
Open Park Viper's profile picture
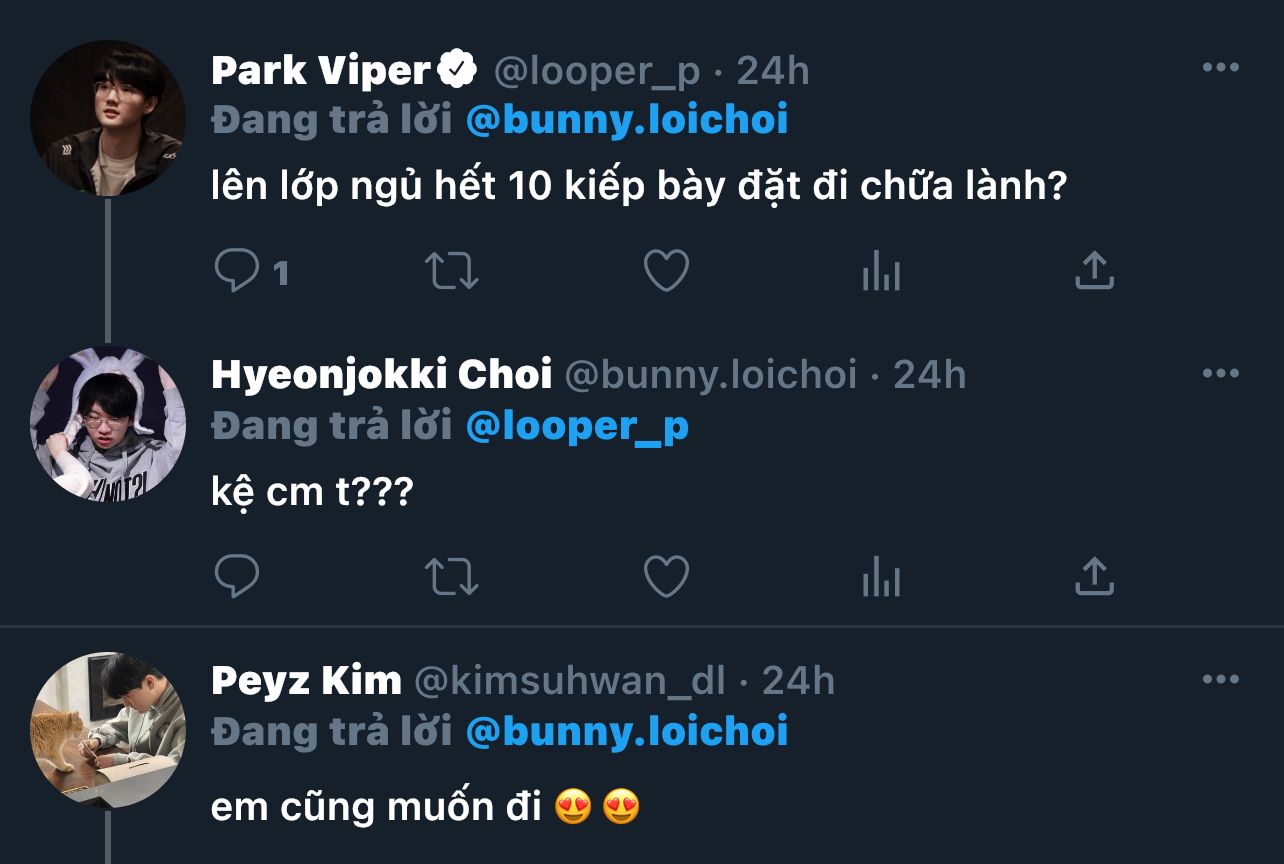108,118
